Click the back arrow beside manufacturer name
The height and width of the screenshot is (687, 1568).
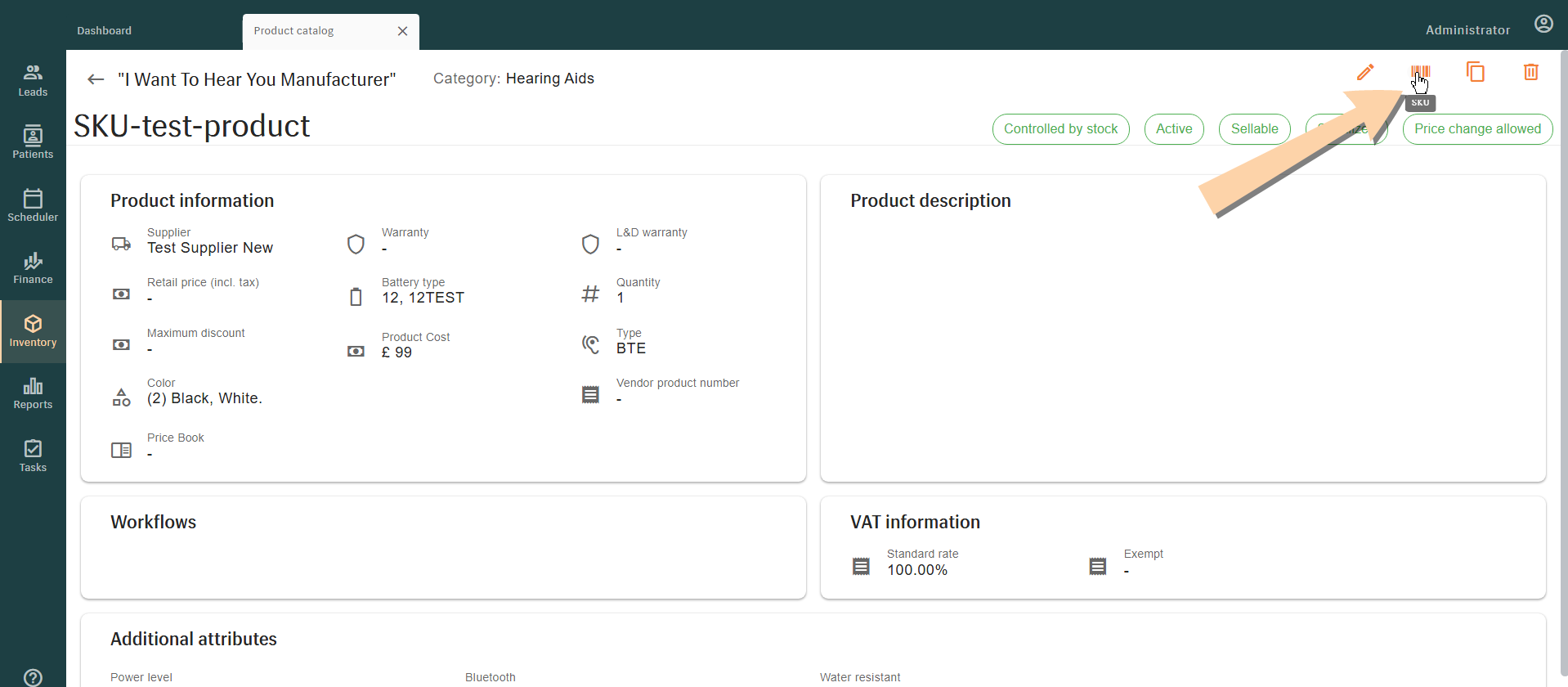96,79
